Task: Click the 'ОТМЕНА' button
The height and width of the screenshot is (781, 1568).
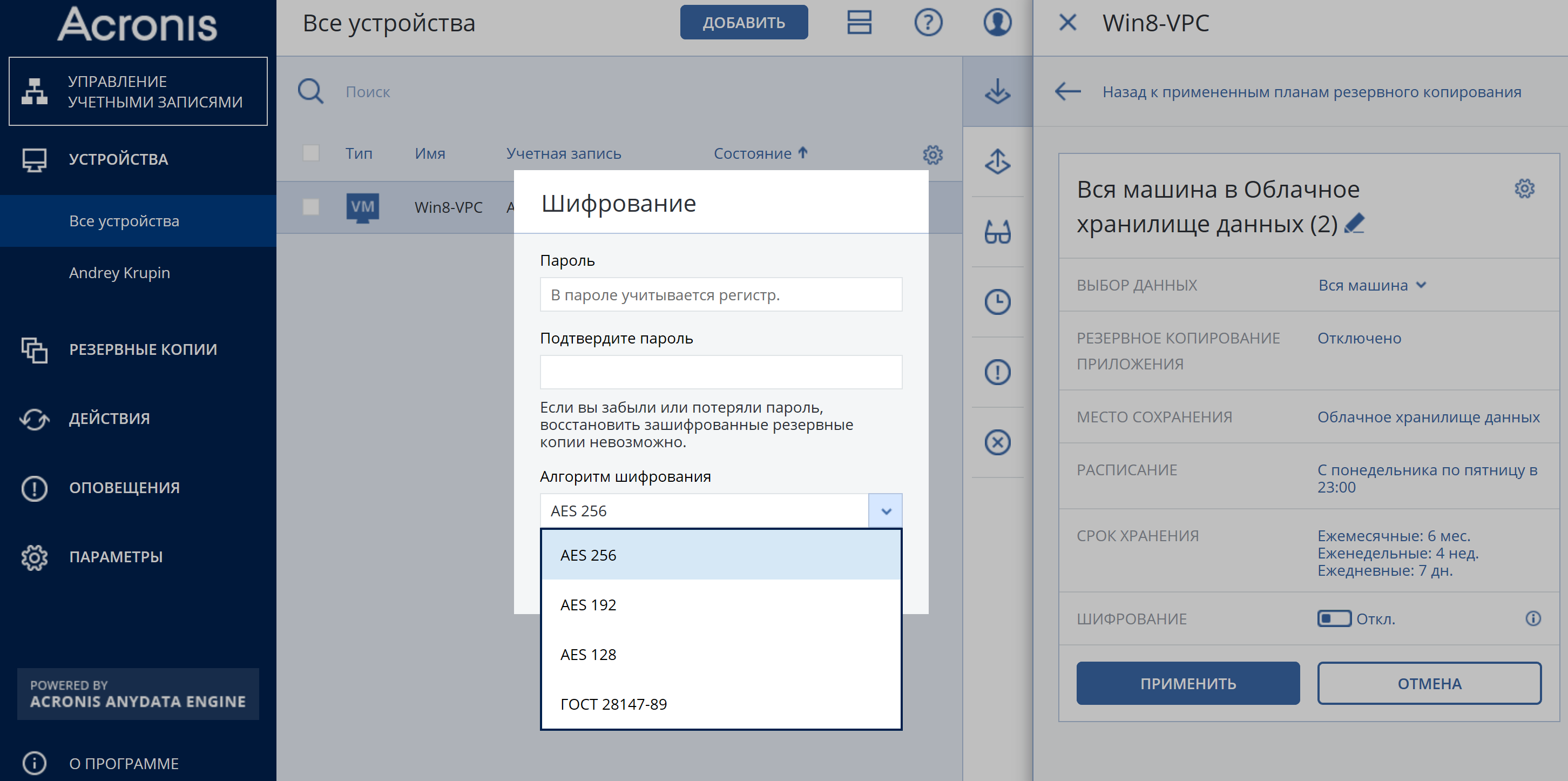Action: coord(1429,683)
